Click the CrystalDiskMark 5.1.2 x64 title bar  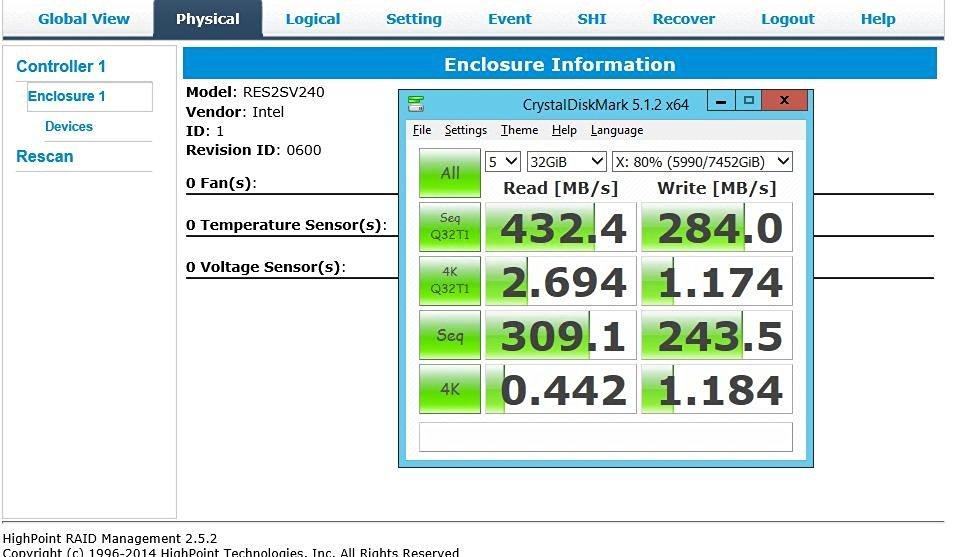point(605,105)
